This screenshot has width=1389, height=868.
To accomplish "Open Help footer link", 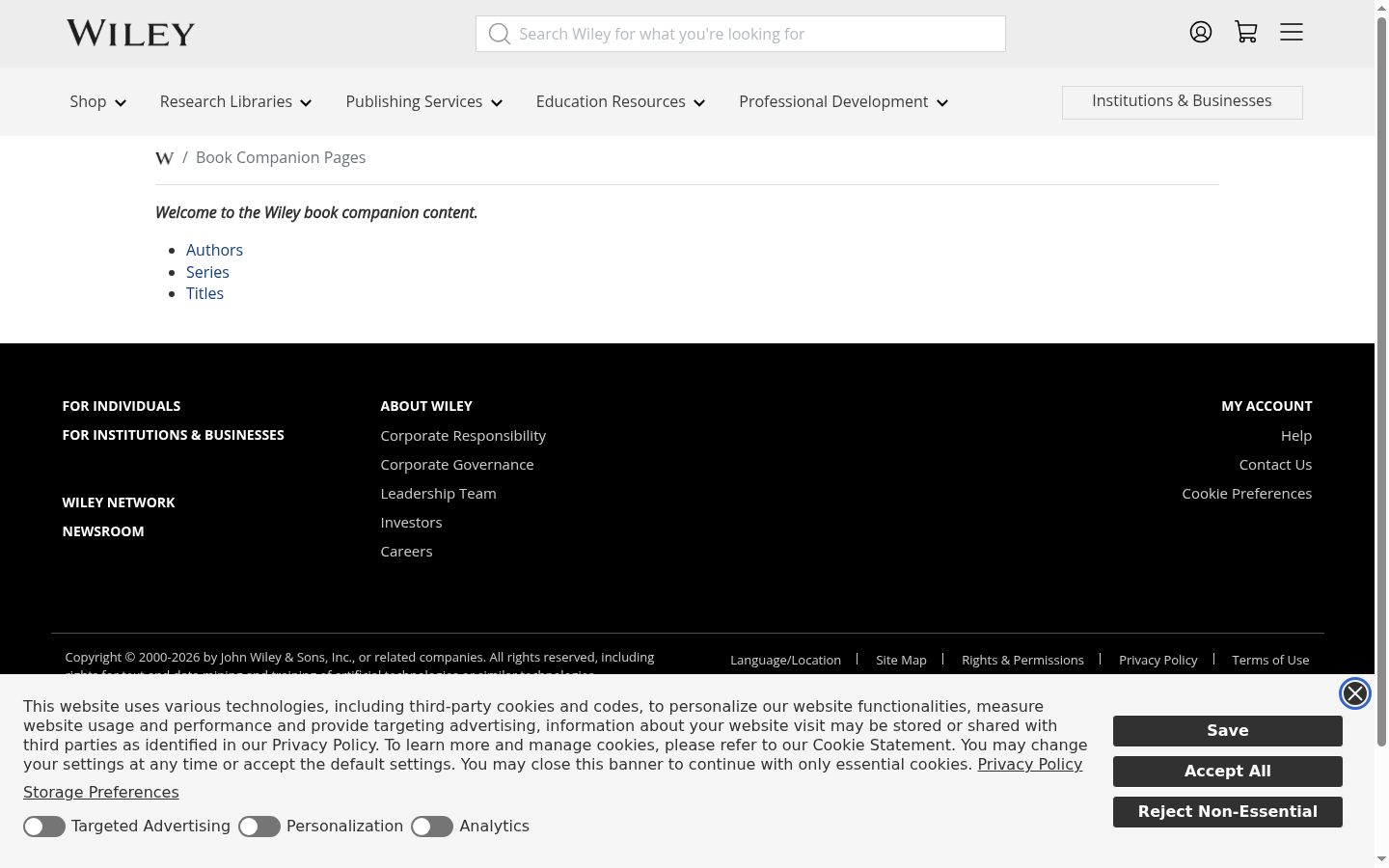I will pyautogui.click(x=1296, y=436).
